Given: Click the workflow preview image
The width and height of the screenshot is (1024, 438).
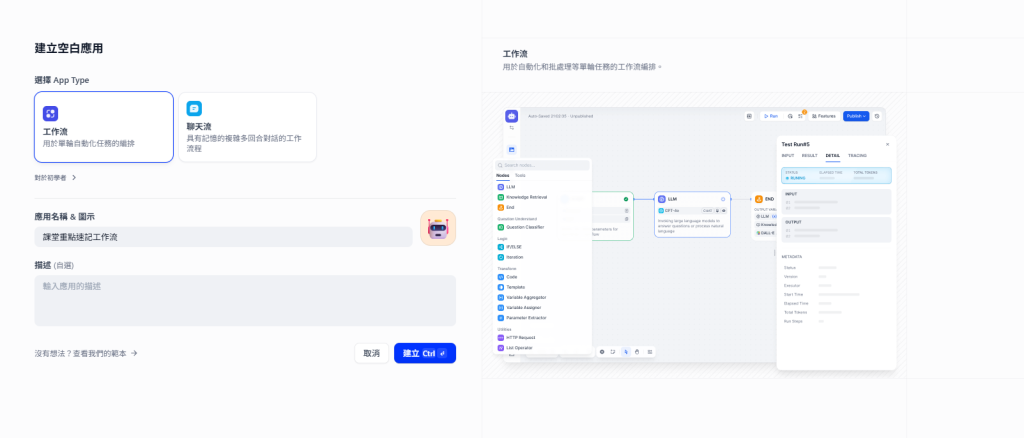Looking at the screenshot, I should pyautogui.click(x=694, y=236).
